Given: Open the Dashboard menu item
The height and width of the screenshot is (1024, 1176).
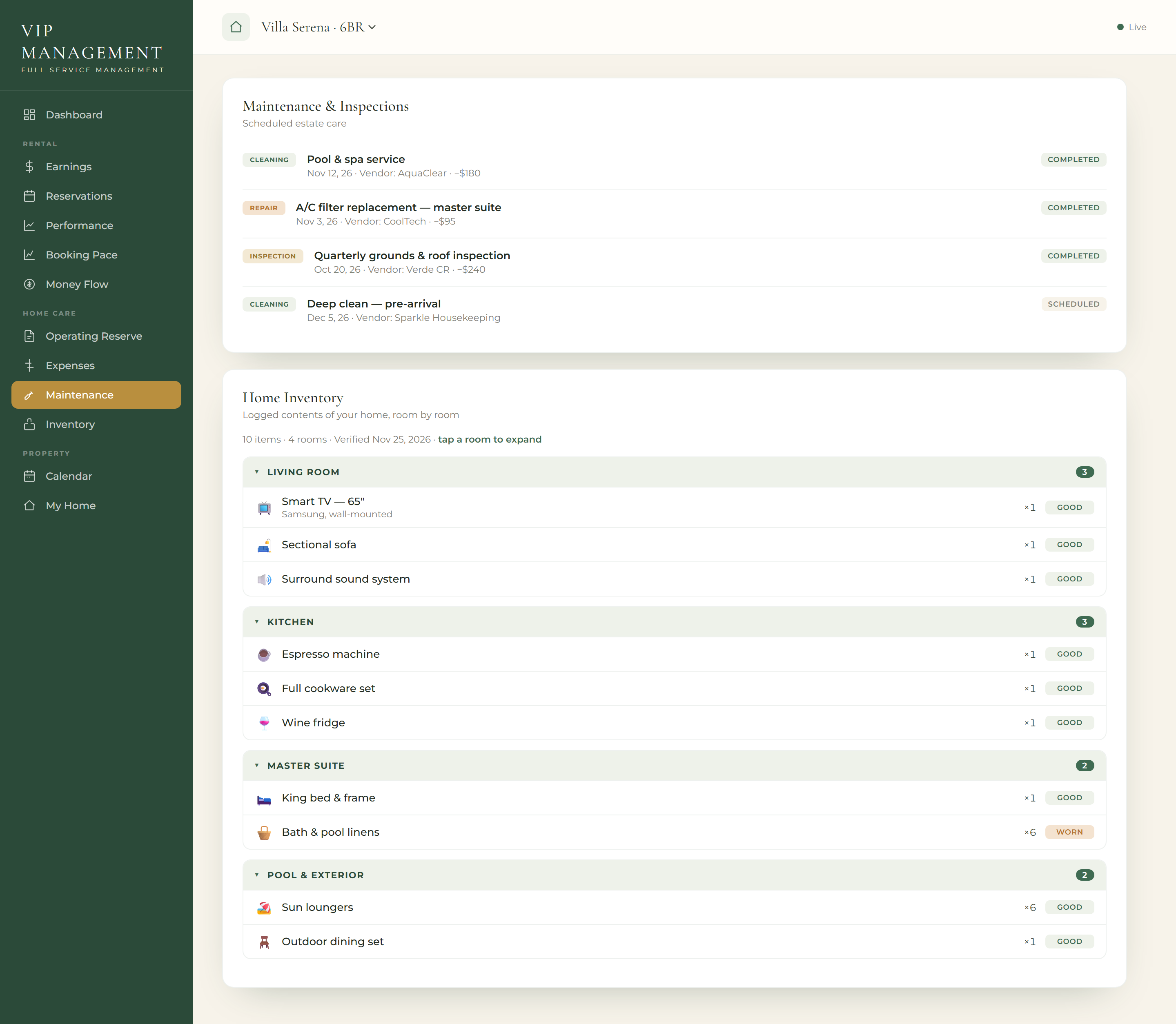Looking at the screenshot, I should pyautogui.click(x=96, y=115).
